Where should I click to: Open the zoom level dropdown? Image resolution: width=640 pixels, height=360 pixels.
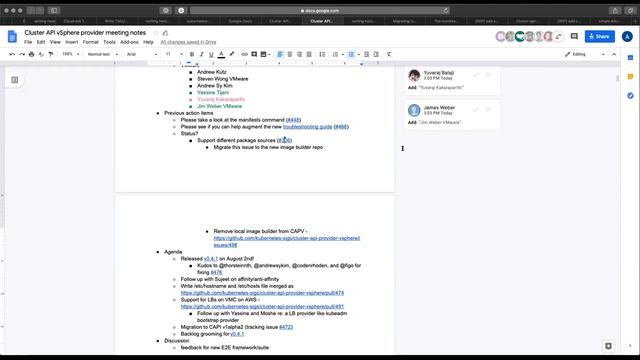(x=71, y=54)
